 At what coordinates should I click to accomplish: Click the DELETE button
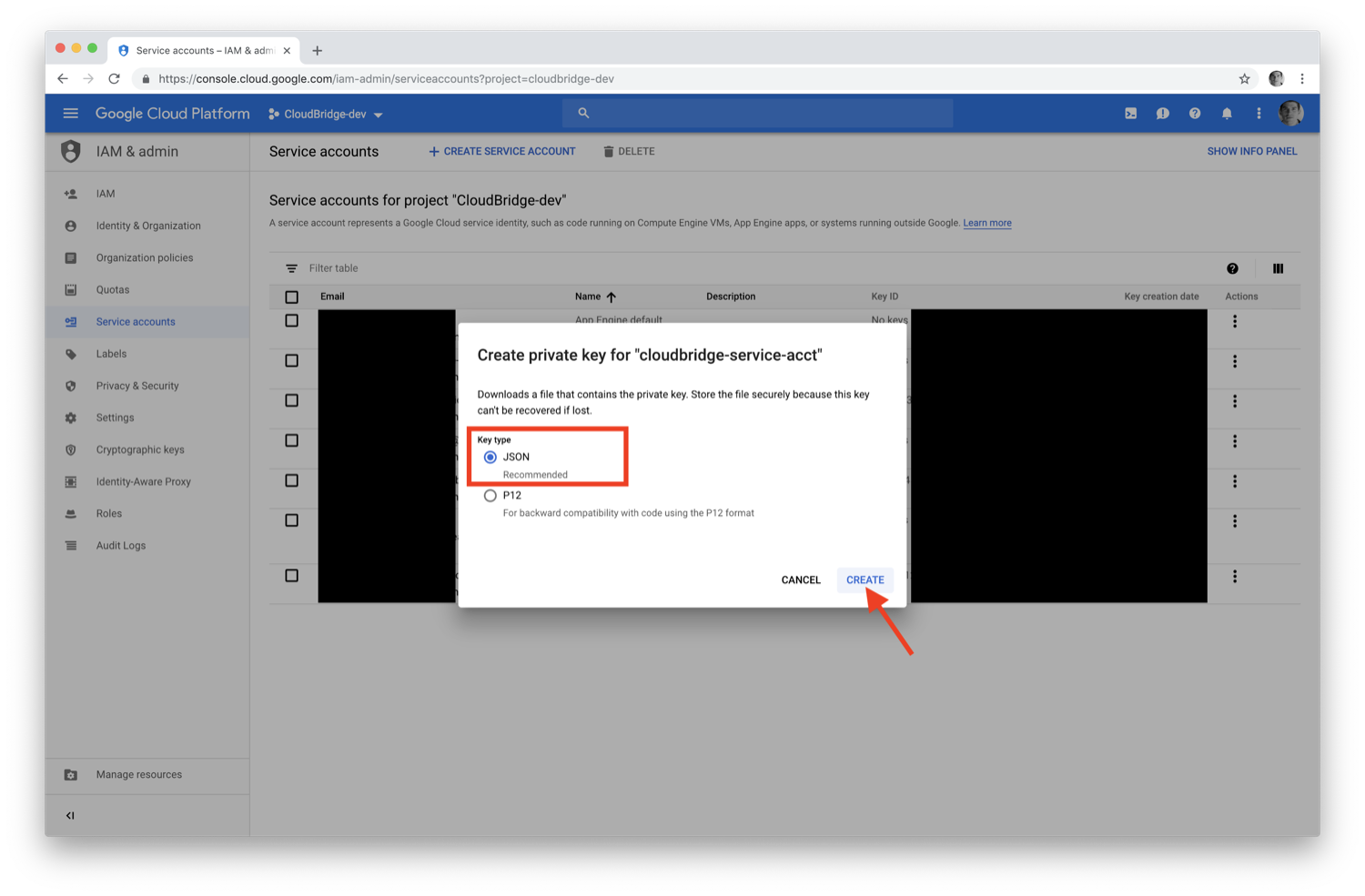(629, 152)
